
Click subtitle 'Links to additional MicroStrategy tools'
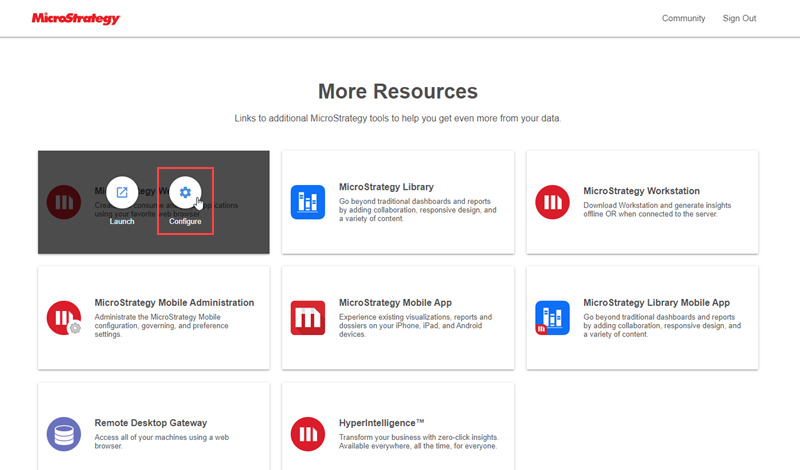click(x=397, y=118)
